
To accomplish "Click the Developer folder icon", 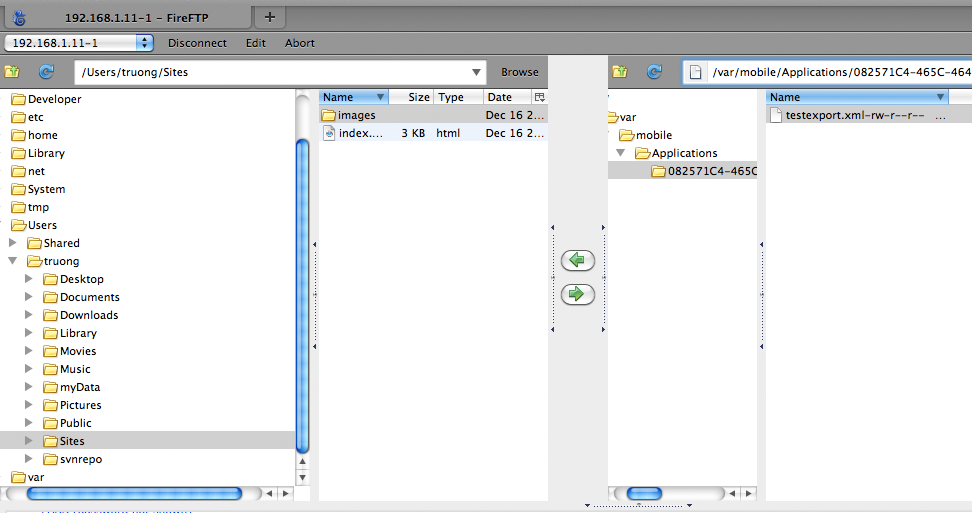I will (19, 99).
